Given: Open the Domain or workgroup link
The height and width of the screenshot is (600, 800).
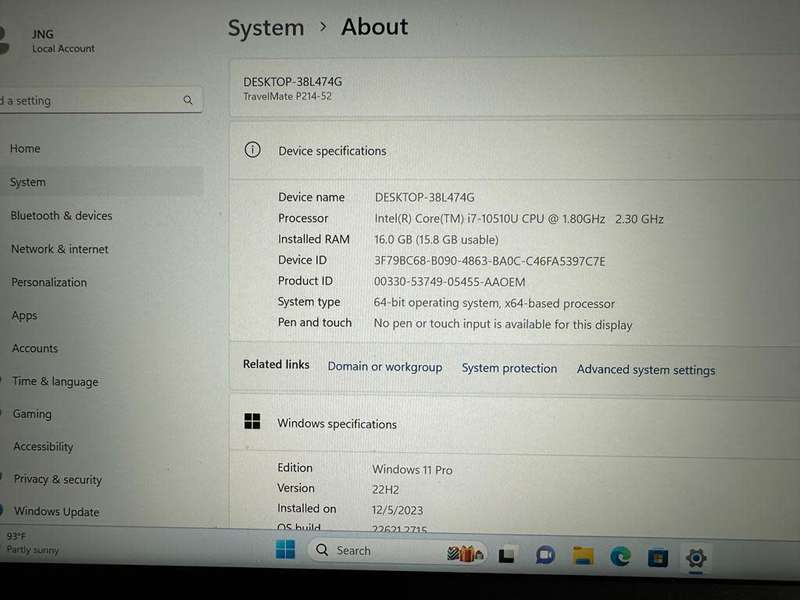Looking at the screenshot, I should coord(385,367).
